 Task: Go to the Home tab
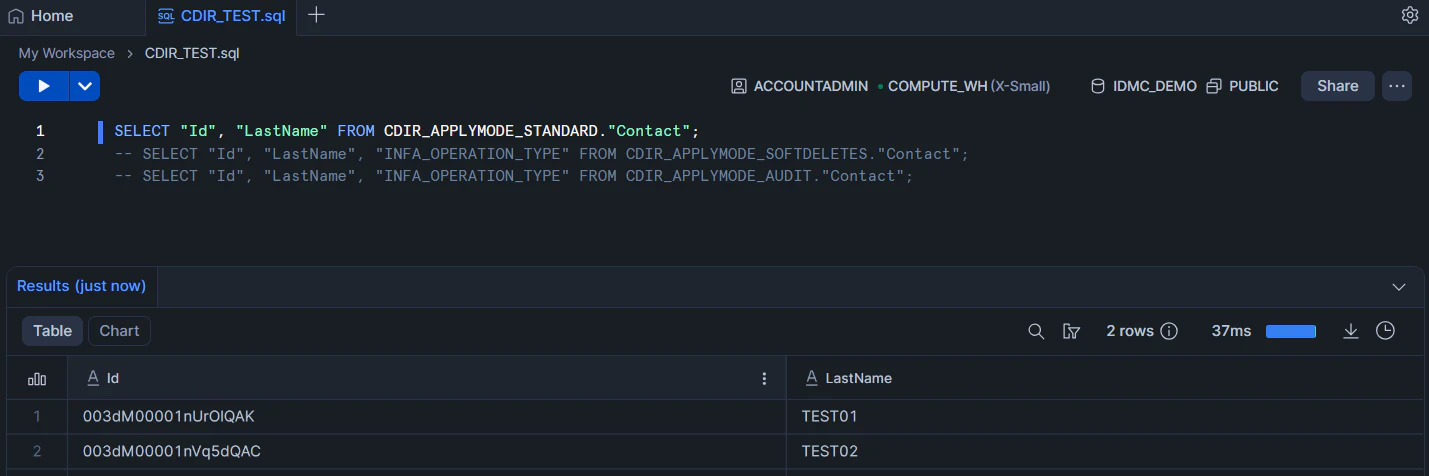[x=41, y=16]
